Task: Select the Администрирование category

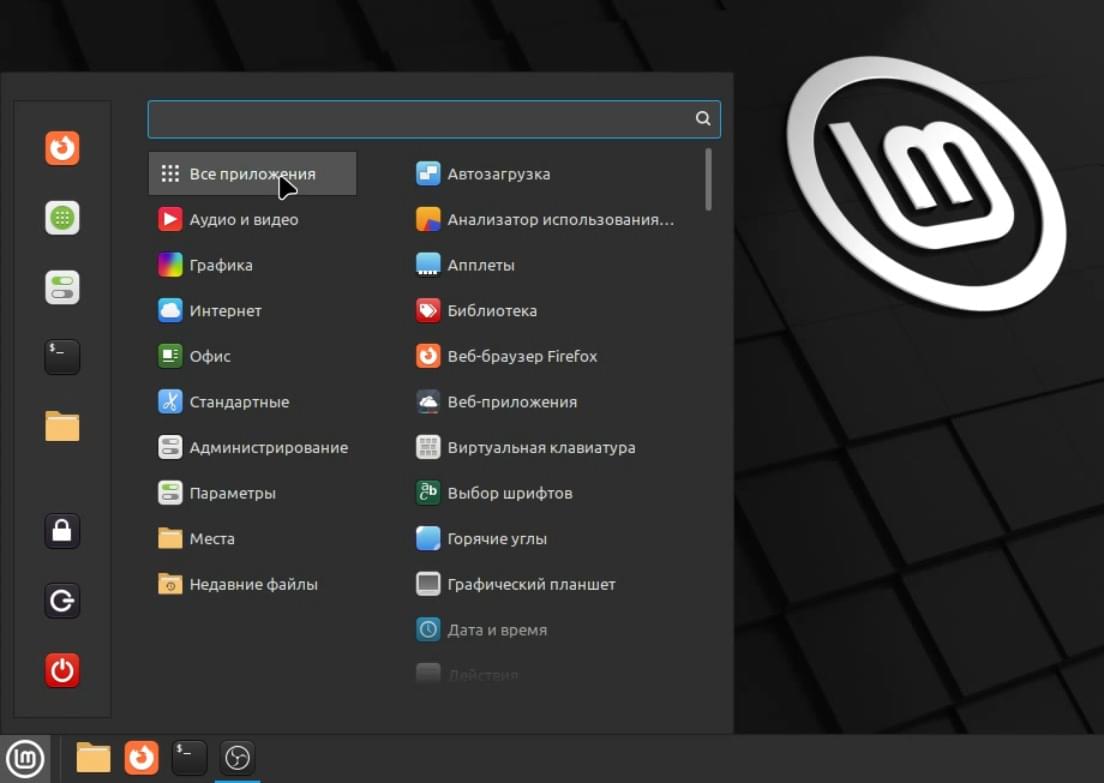Action: [x=252, y=448]
